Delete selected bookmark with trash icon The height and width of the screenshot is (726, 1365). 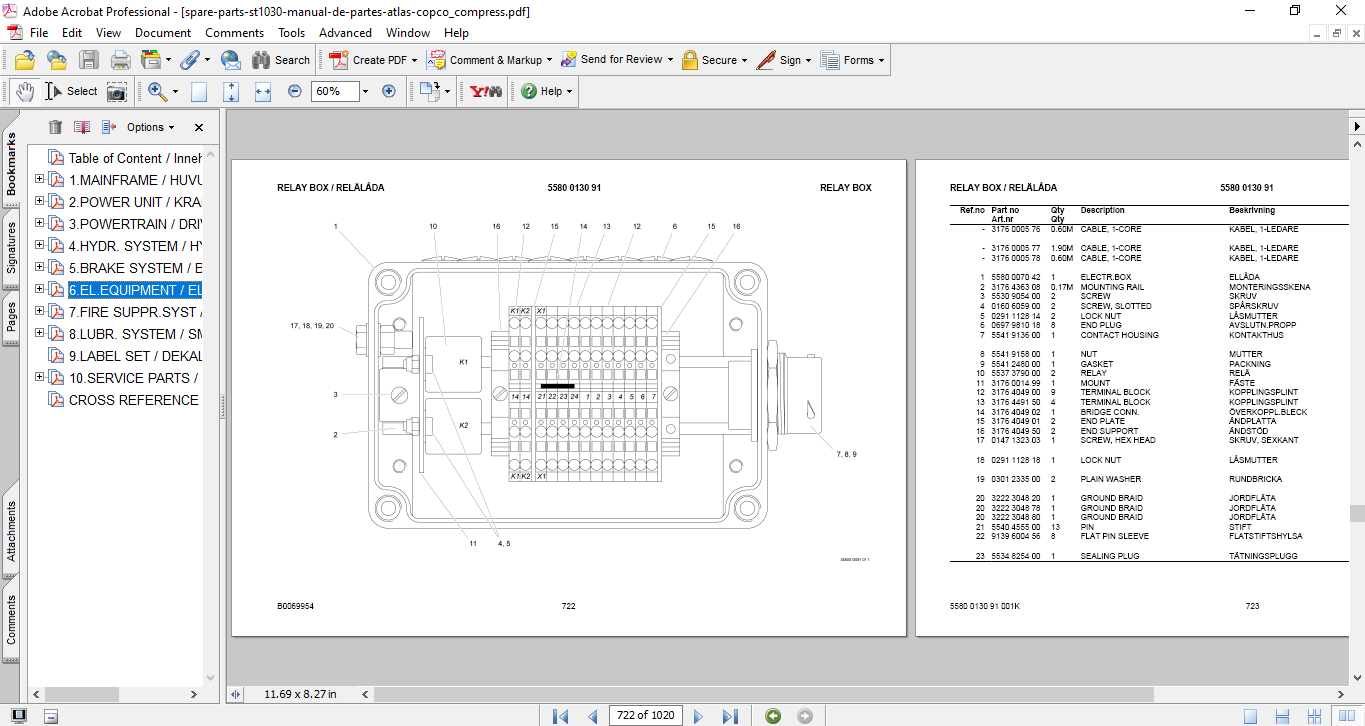(55, 127)
